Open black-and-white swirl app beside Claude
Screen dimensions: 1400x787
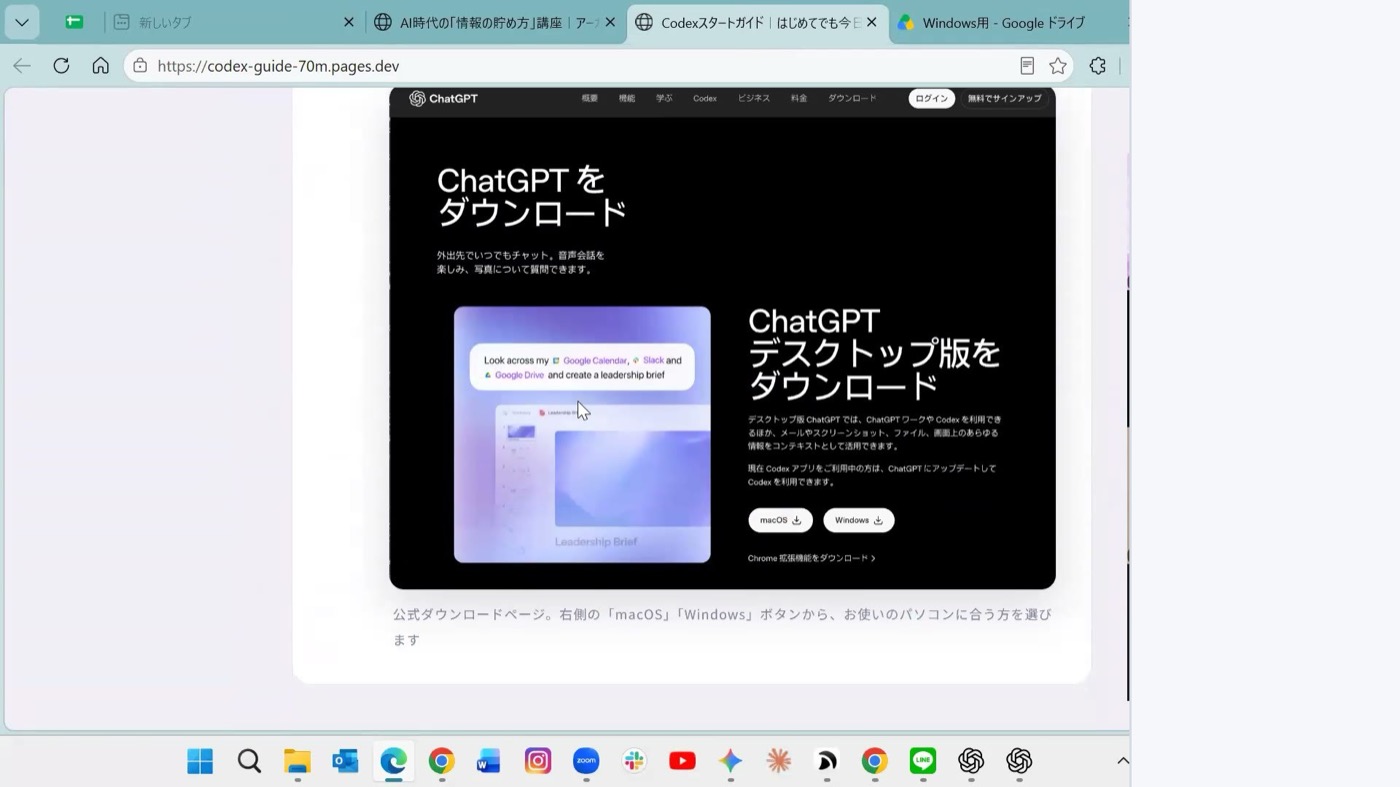(x=827, y=761)
